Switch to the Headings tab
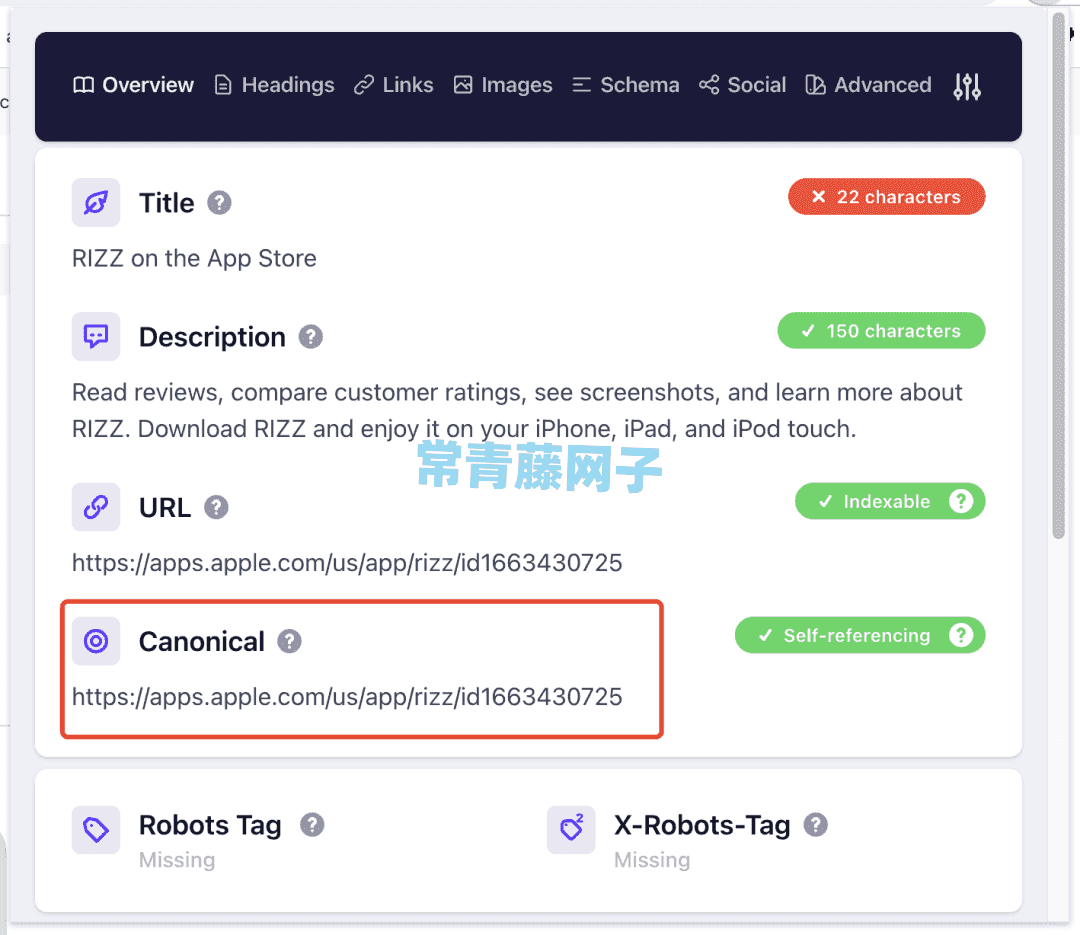This screenshot has width=1080, height=935. click(x=274, y=85)
